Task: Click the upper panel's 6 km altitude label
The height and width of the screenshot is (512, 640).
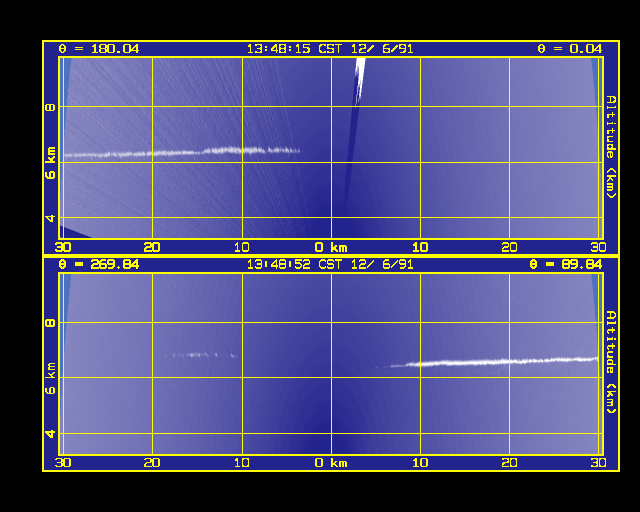Action: (50, 163)
